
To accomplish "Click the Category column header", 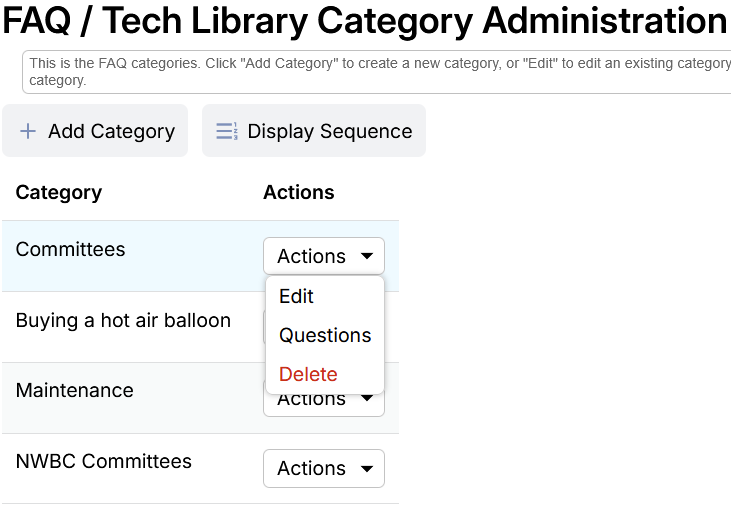I will pos(59,193).
